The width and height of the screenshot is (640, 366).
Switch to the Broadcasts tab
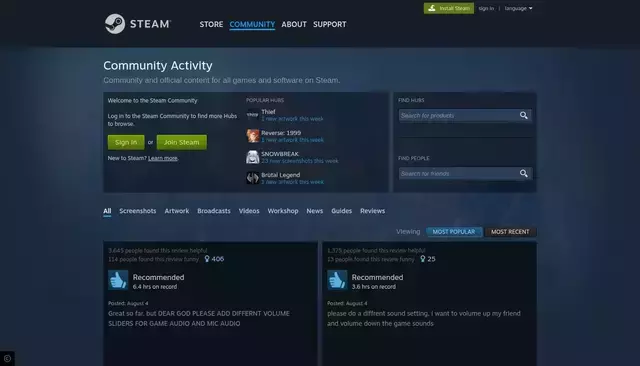pos(214,211)
